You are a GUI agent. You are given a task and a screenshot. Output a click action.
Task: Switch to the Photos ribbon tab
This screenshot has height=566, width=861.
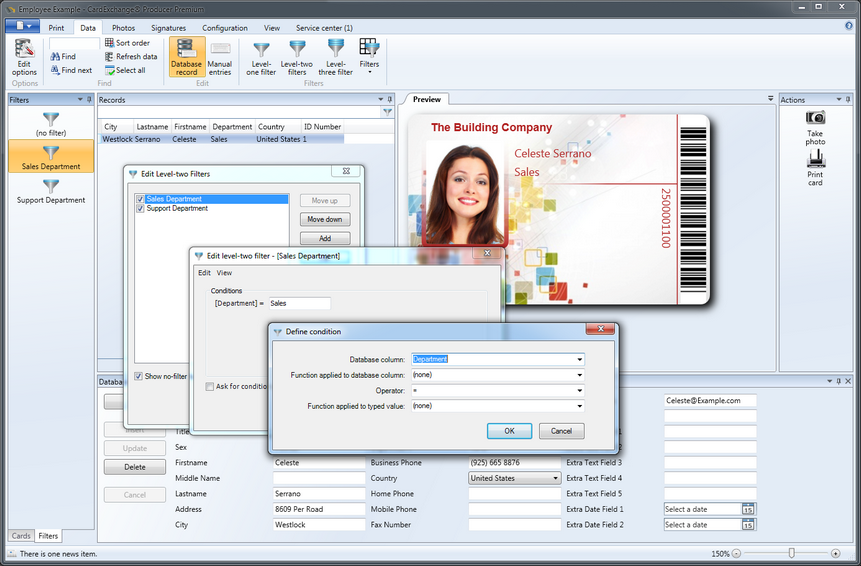(124, 27)
